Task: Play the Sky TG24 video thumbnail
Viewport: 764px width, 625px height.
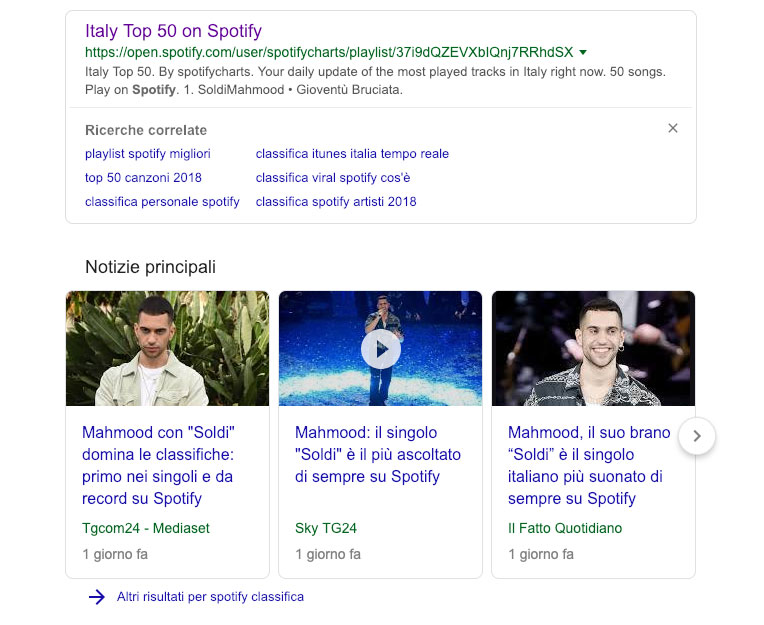Action: [x=381, y=348]
